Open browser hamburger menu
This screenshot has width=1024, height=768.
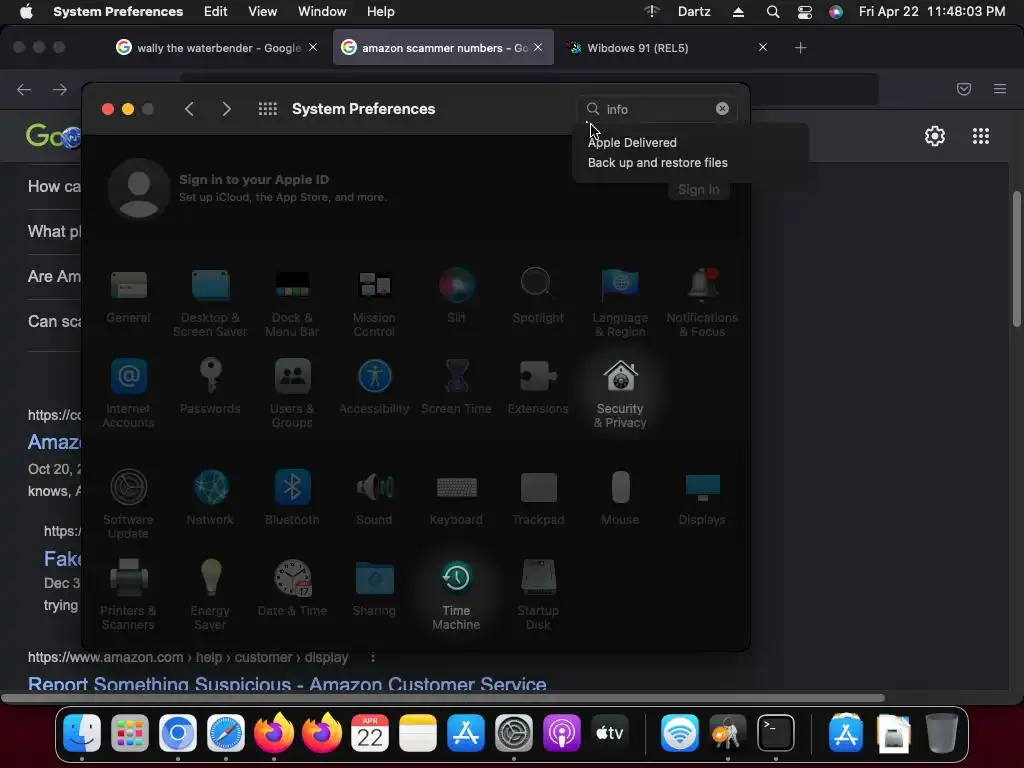(999, 89)
